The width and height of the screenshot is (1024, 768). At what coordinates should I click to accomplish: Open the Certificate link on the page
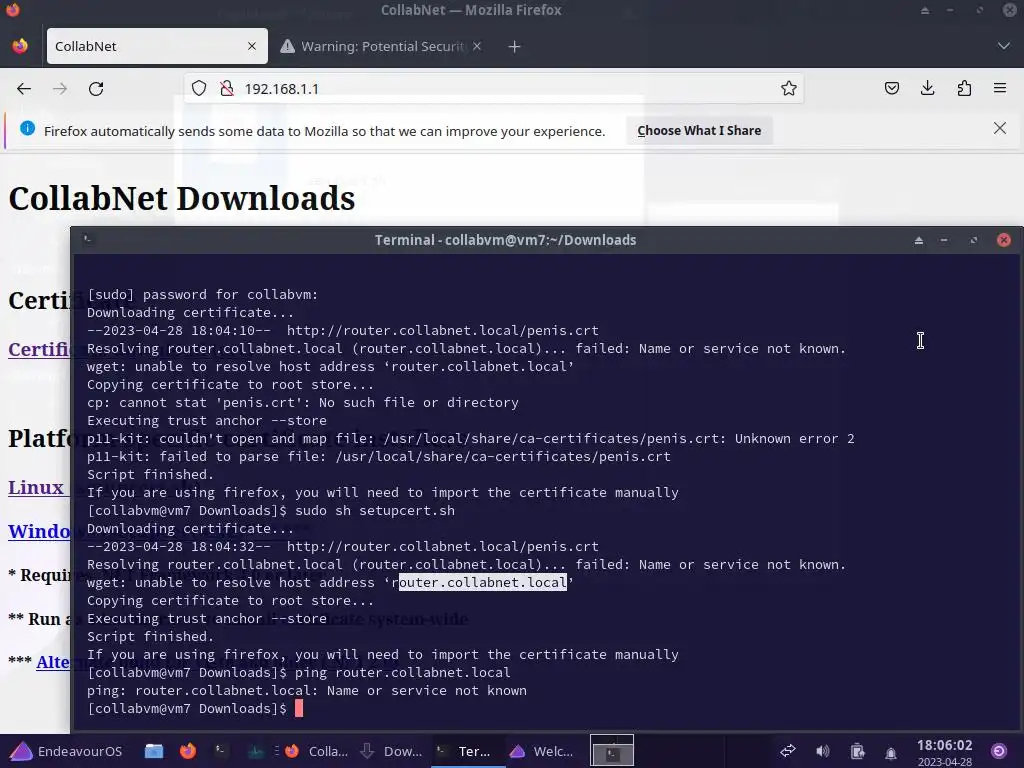[39, 349]
